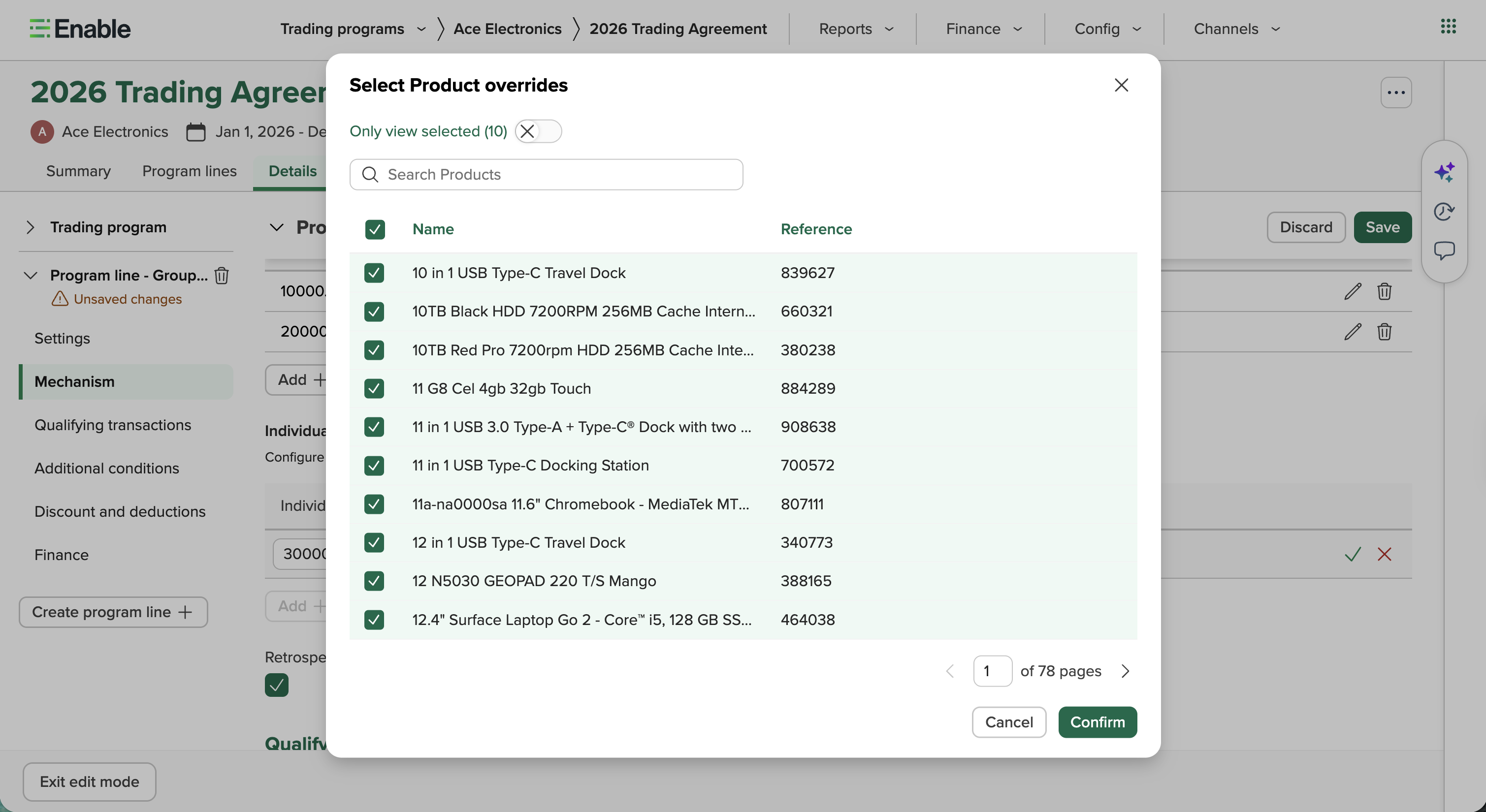
Task: Toggle Only view selected switch
Action: point(538,131)
